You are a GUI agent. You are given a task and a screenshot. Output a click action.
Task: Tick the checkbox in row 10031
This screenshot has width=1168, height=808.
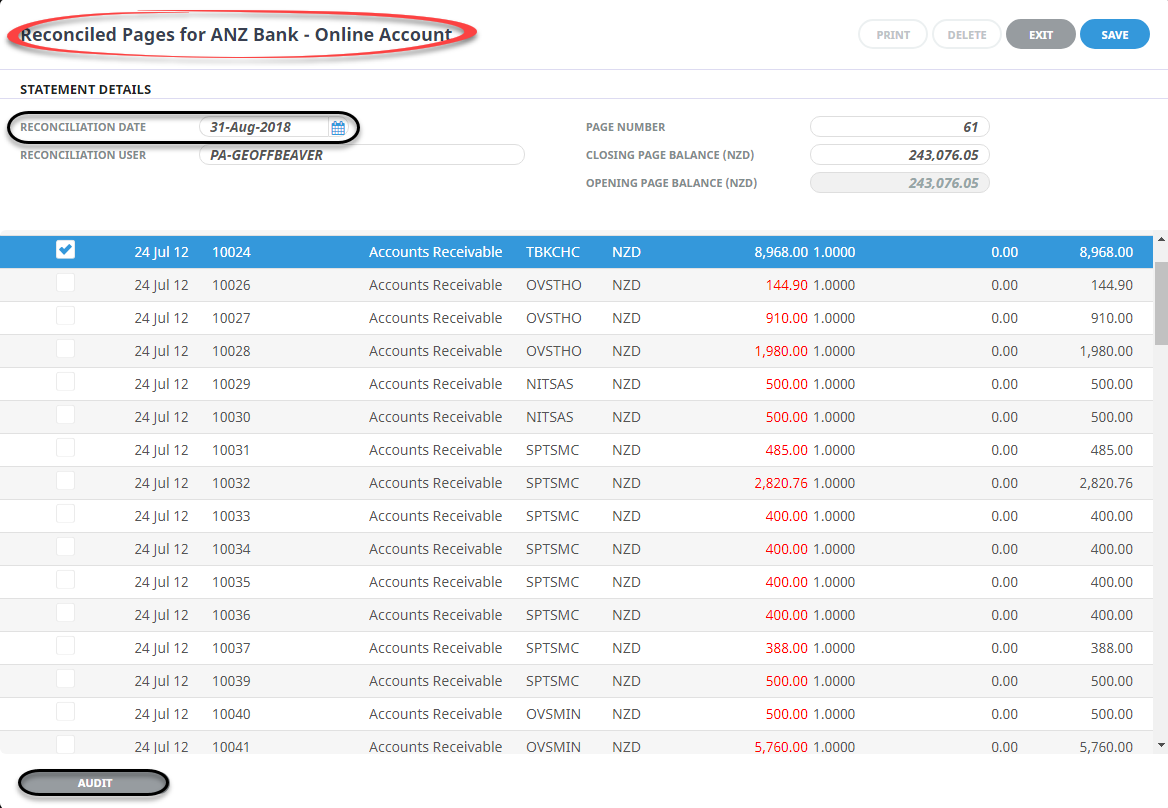[66, 448]
